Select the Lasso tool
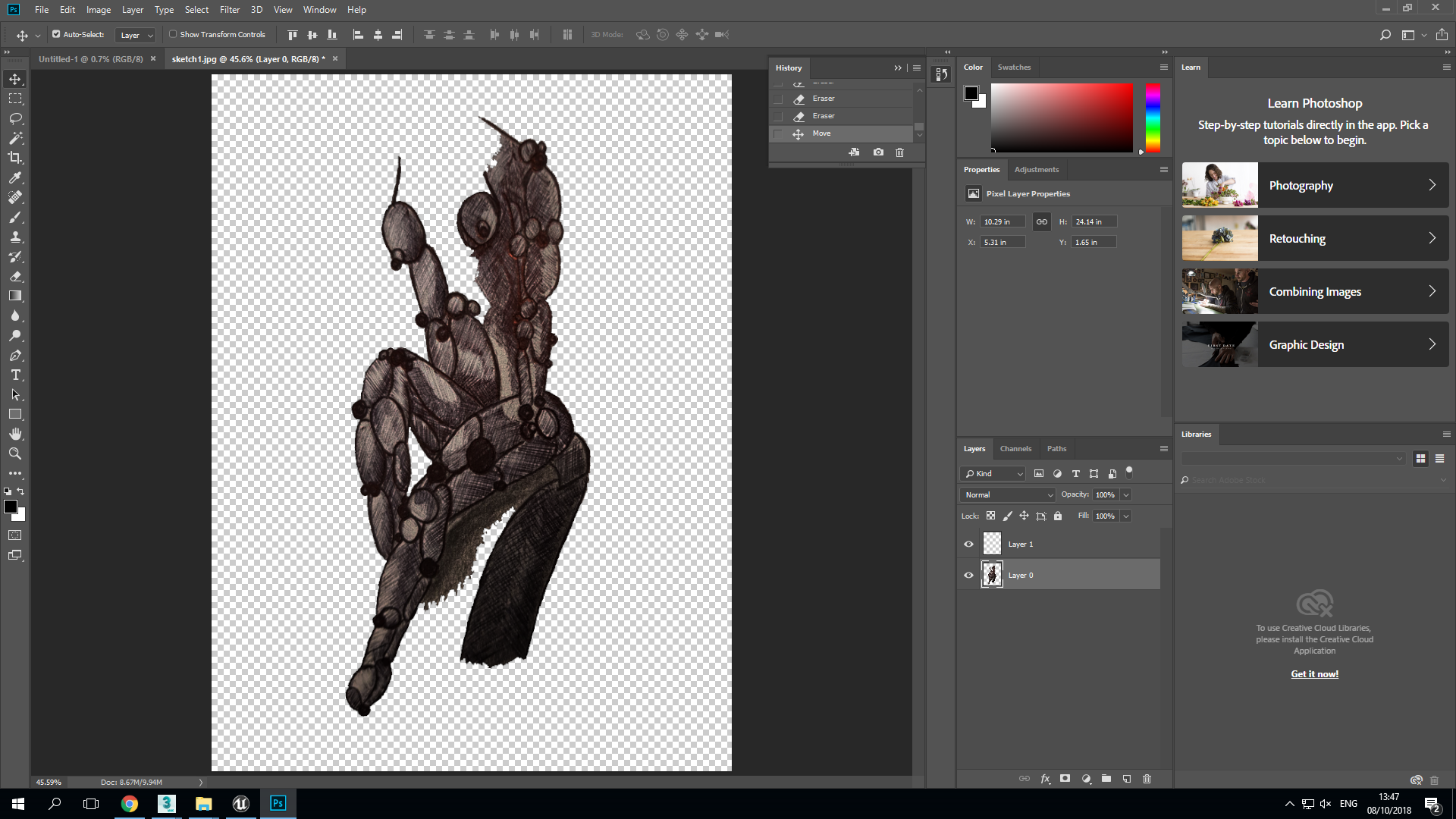The image size is (1456, 819). tap(15, 118)
